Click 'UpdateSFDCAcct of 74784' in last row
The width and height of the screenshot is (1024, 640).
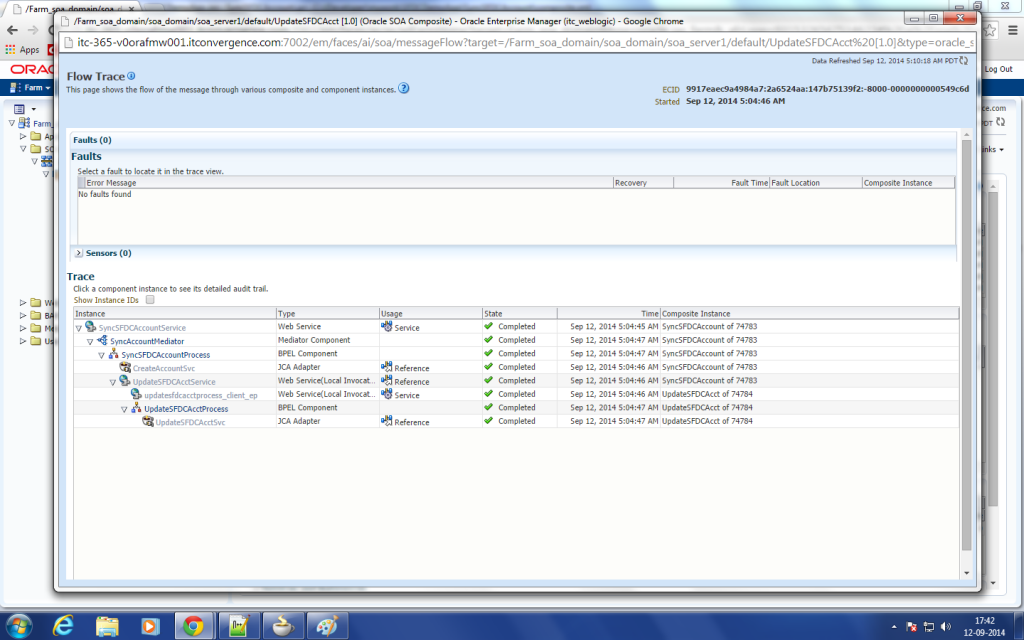(707, 421)
